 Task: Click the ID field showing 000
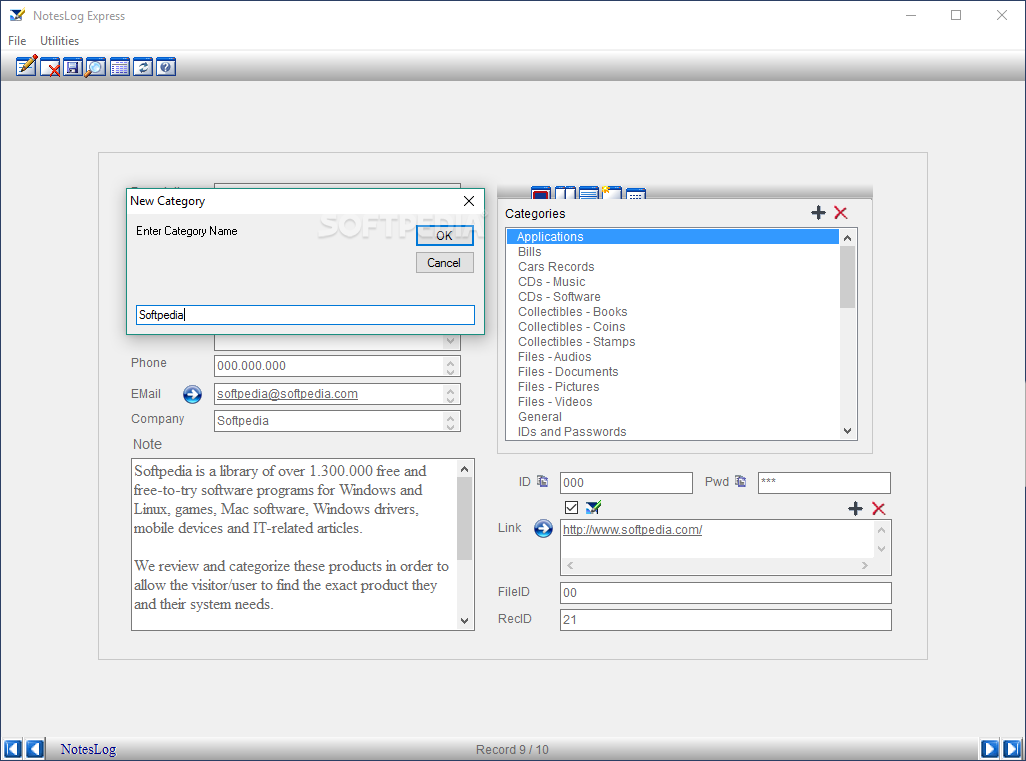tap(626, 483)
